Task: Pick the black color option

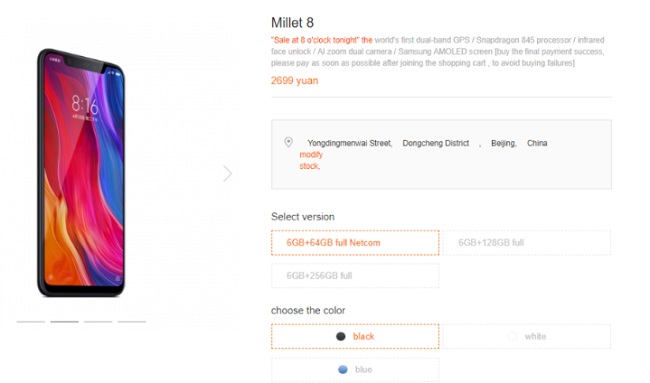Action: tap(355, 336)
